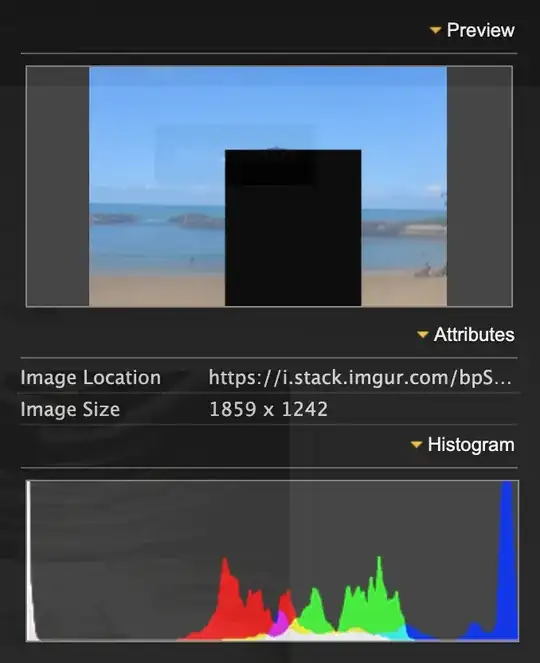This screenshot has width=540, height=663.
Task: Click the Attributes section heading
Action: click(474, 335)
